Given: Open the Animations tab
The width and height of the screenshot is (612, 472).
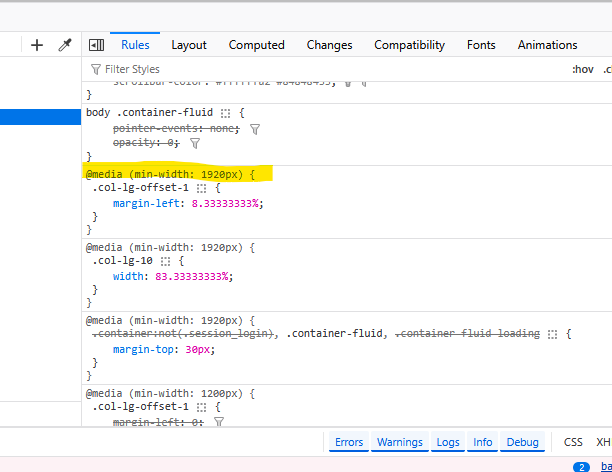Looking at the screenshot, I should [547, 45].
